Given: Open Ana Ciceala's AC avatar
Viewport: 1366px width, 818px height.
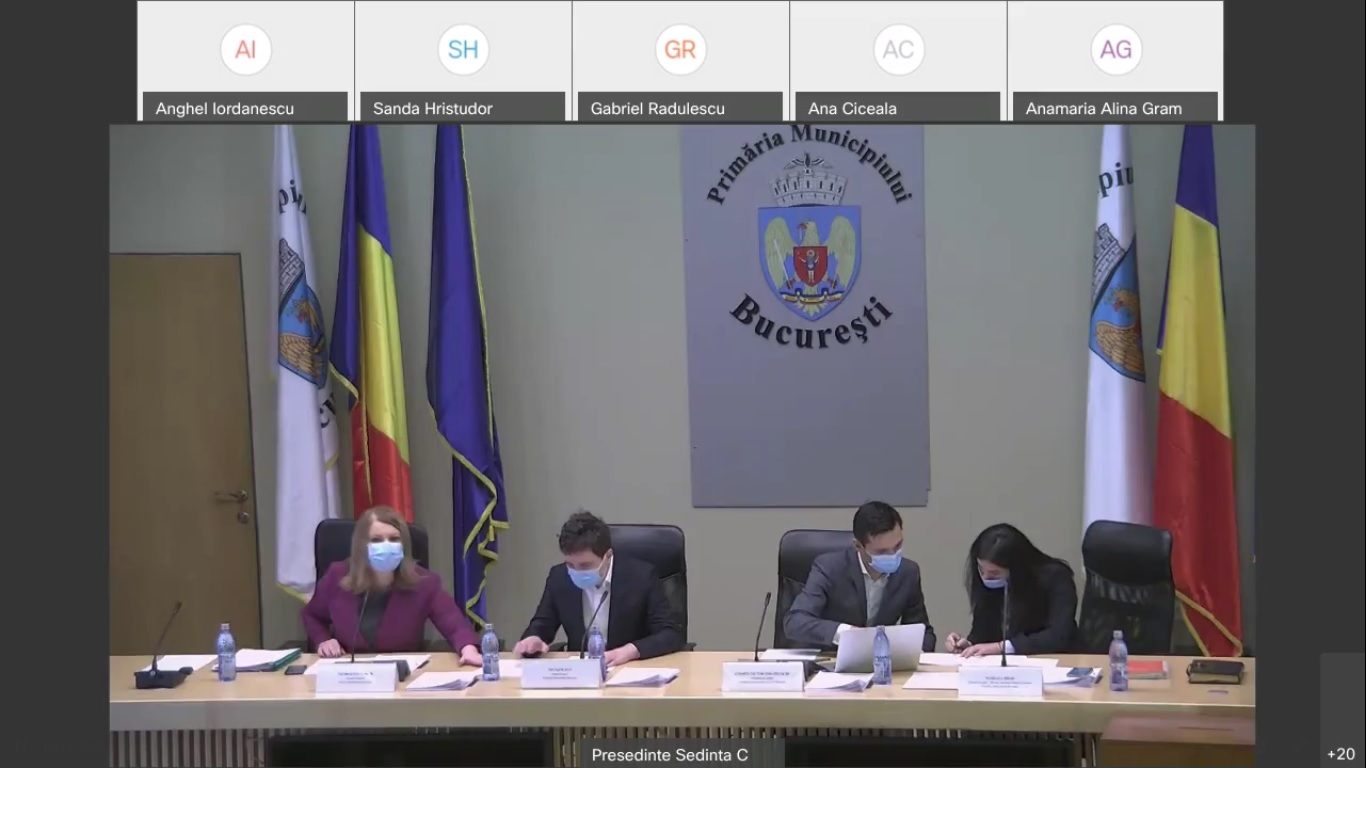Looking at the screenshot, I should 897,50.
